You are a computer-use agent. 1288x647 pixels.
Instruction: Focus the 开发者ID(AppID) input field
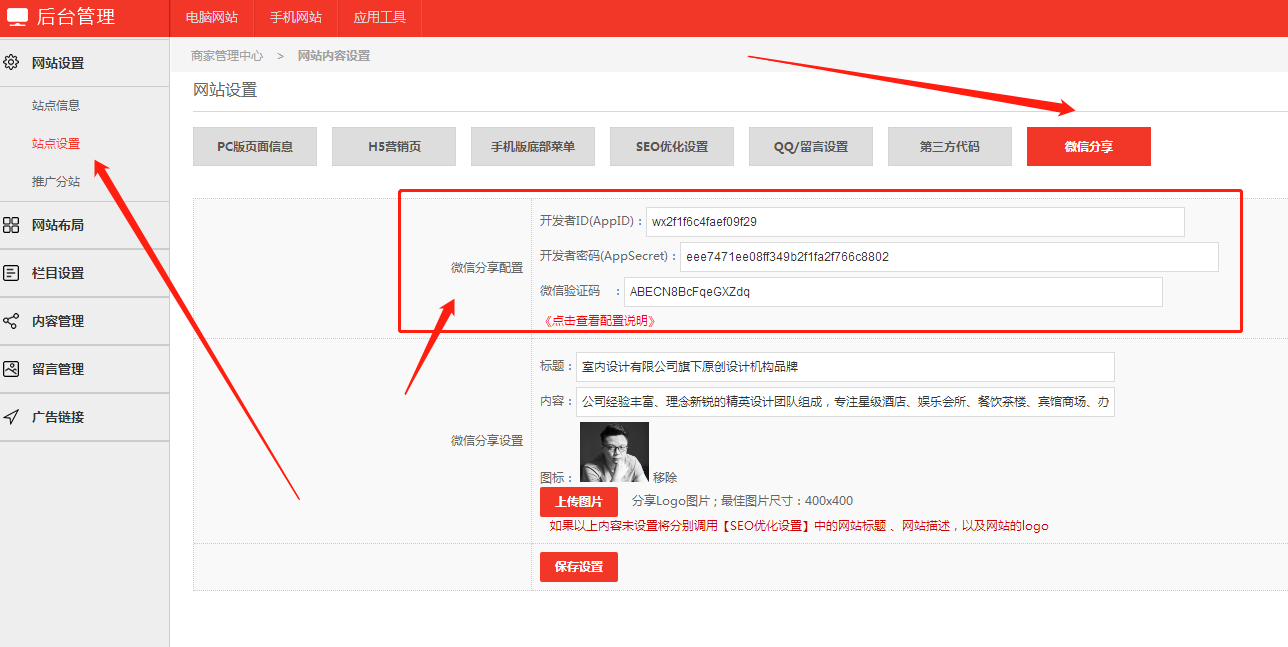click(x=914, y=222)
